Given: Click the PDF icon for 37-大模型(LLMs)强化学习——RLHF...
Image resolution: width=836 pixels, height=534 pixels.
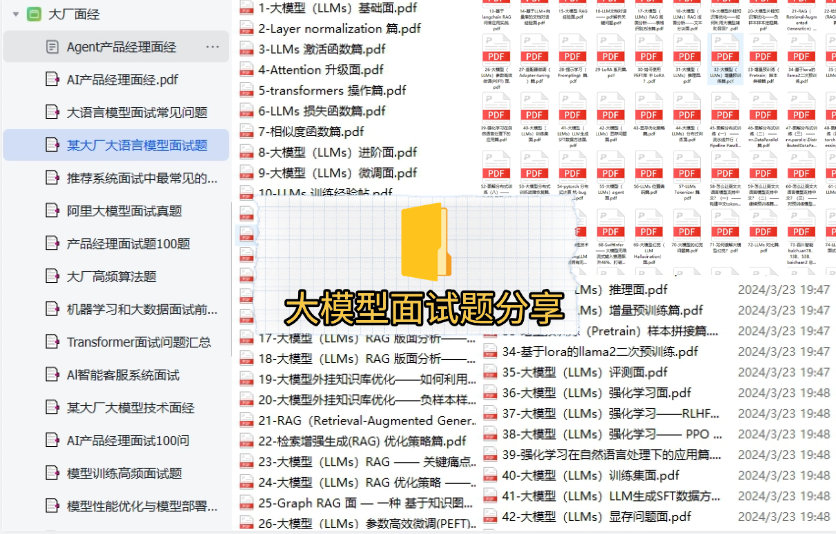Looking at the screenshot, I should [x=491, y=414].
